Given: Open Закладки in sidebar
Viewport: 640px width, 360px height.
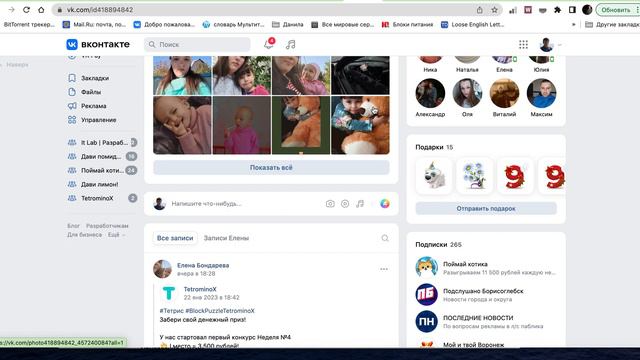Looking at the screenshot, I should coord(95,78).
